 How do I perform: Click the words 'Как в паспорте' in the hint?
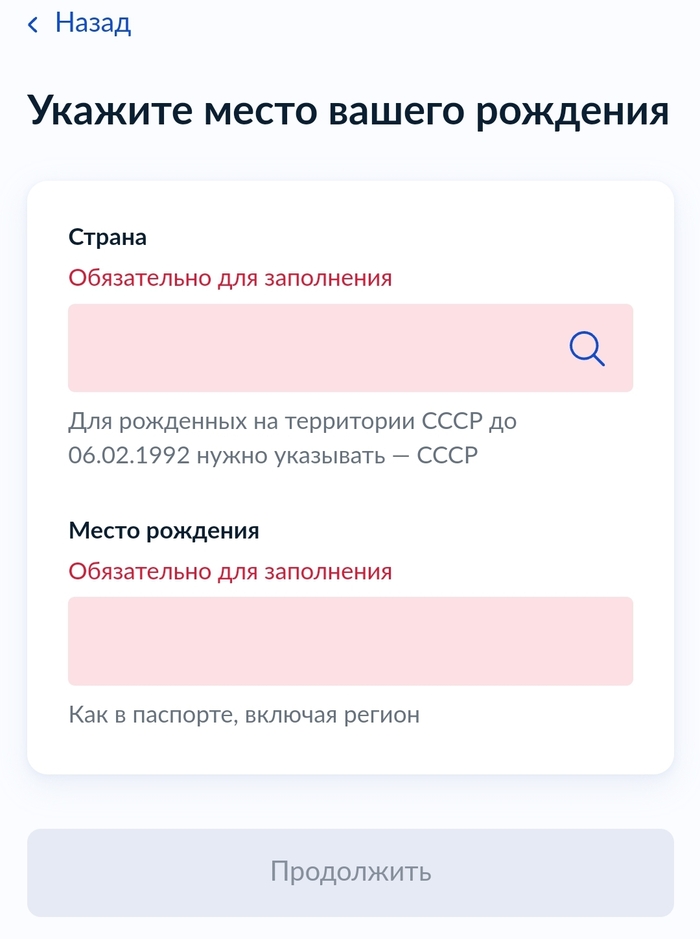[x=146, y=715]
